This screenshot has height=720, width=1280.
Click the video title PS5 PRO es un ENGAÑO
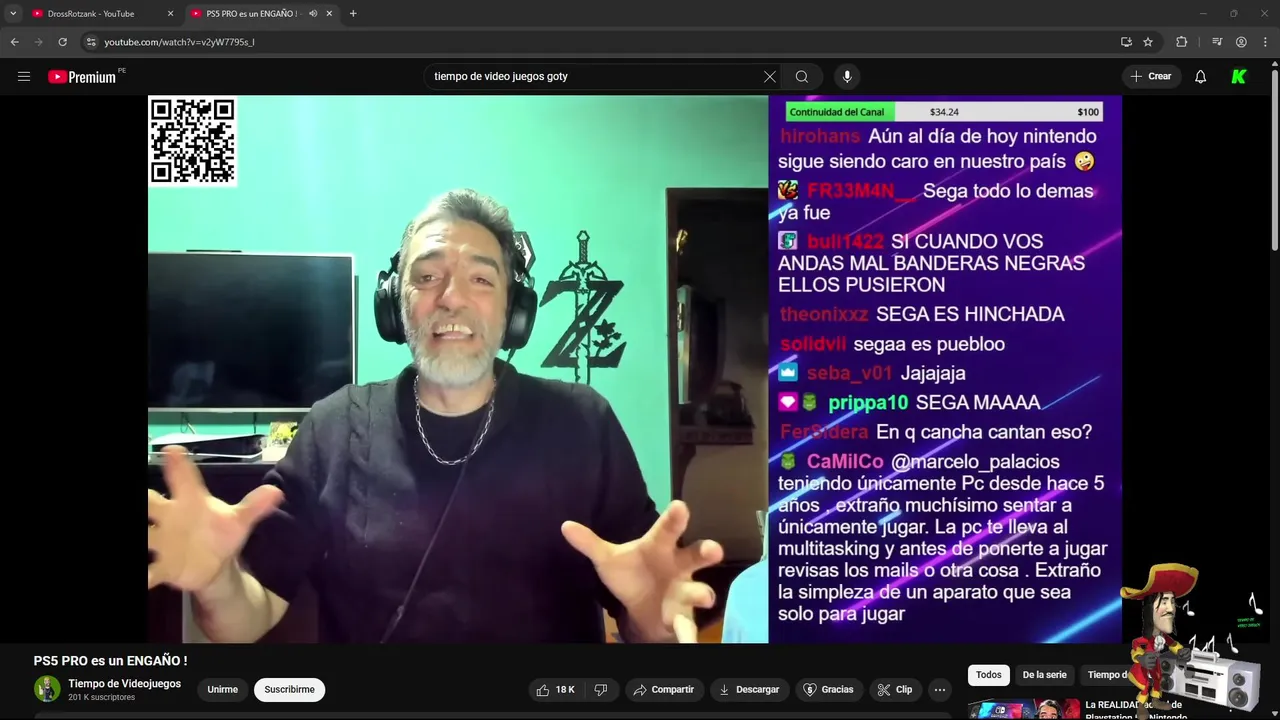coord(110,661)
